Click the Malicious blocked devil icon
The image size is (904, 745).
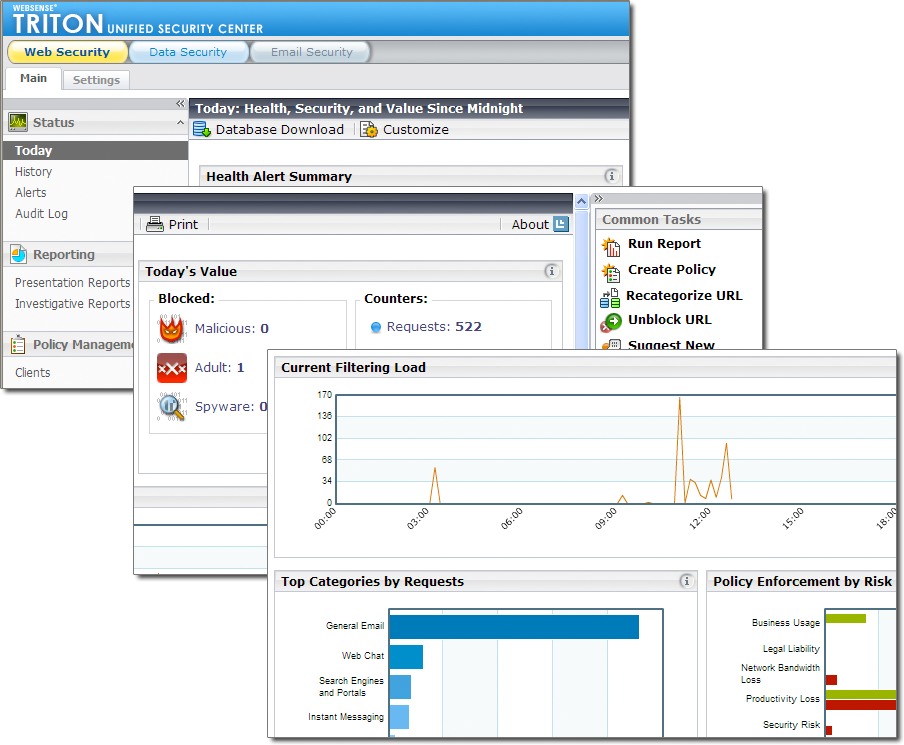point(172,329)
